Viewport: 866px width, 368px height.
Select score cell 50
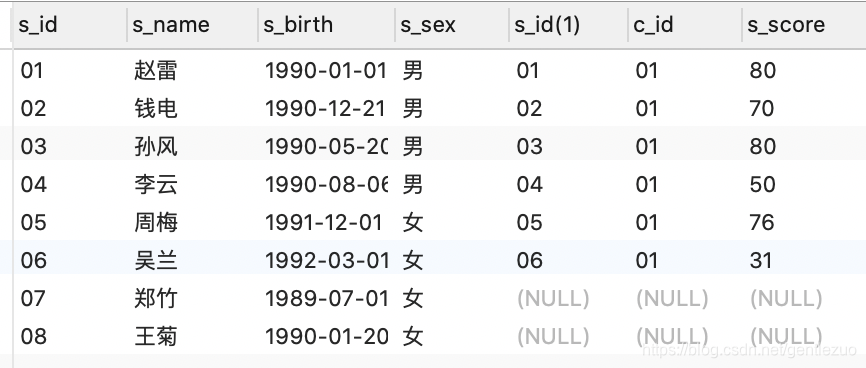[x=762, y=184]
